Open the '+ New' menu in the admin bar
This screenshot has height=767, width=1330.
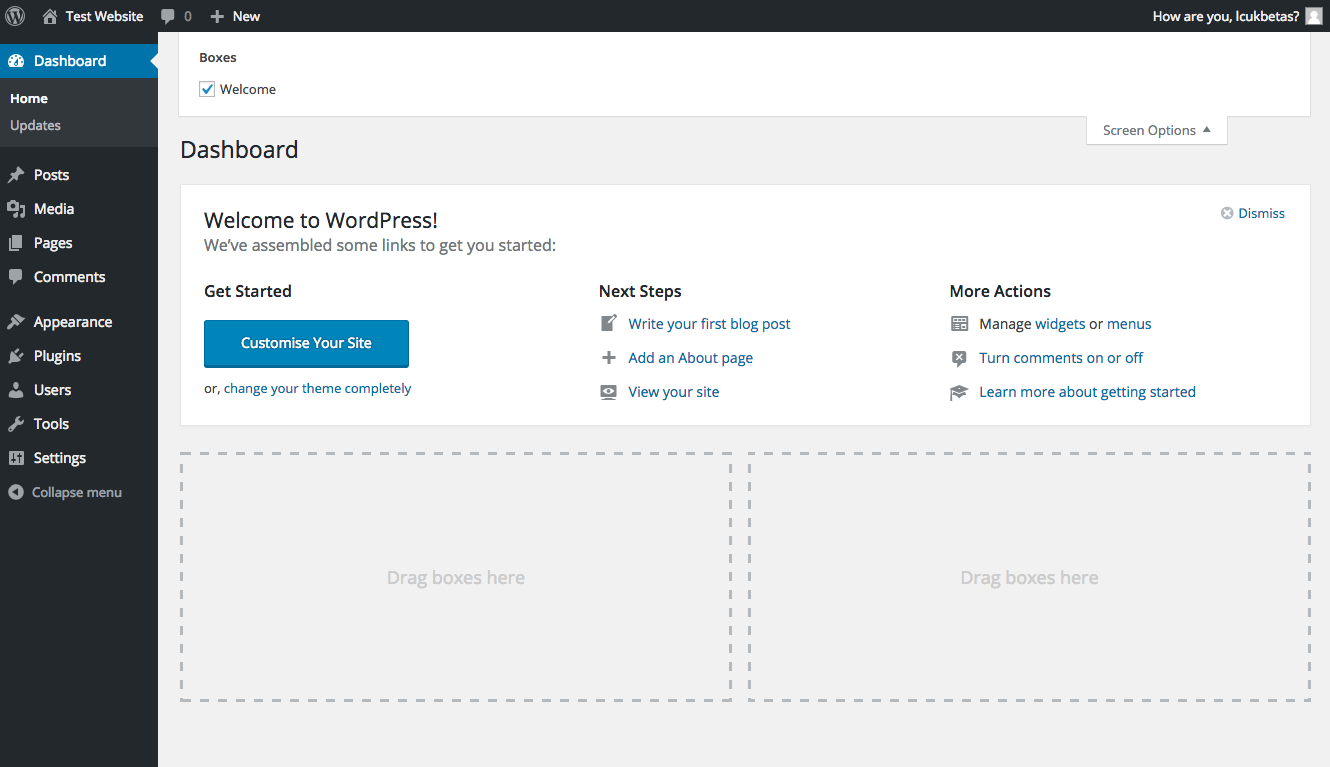coord(234,15)
